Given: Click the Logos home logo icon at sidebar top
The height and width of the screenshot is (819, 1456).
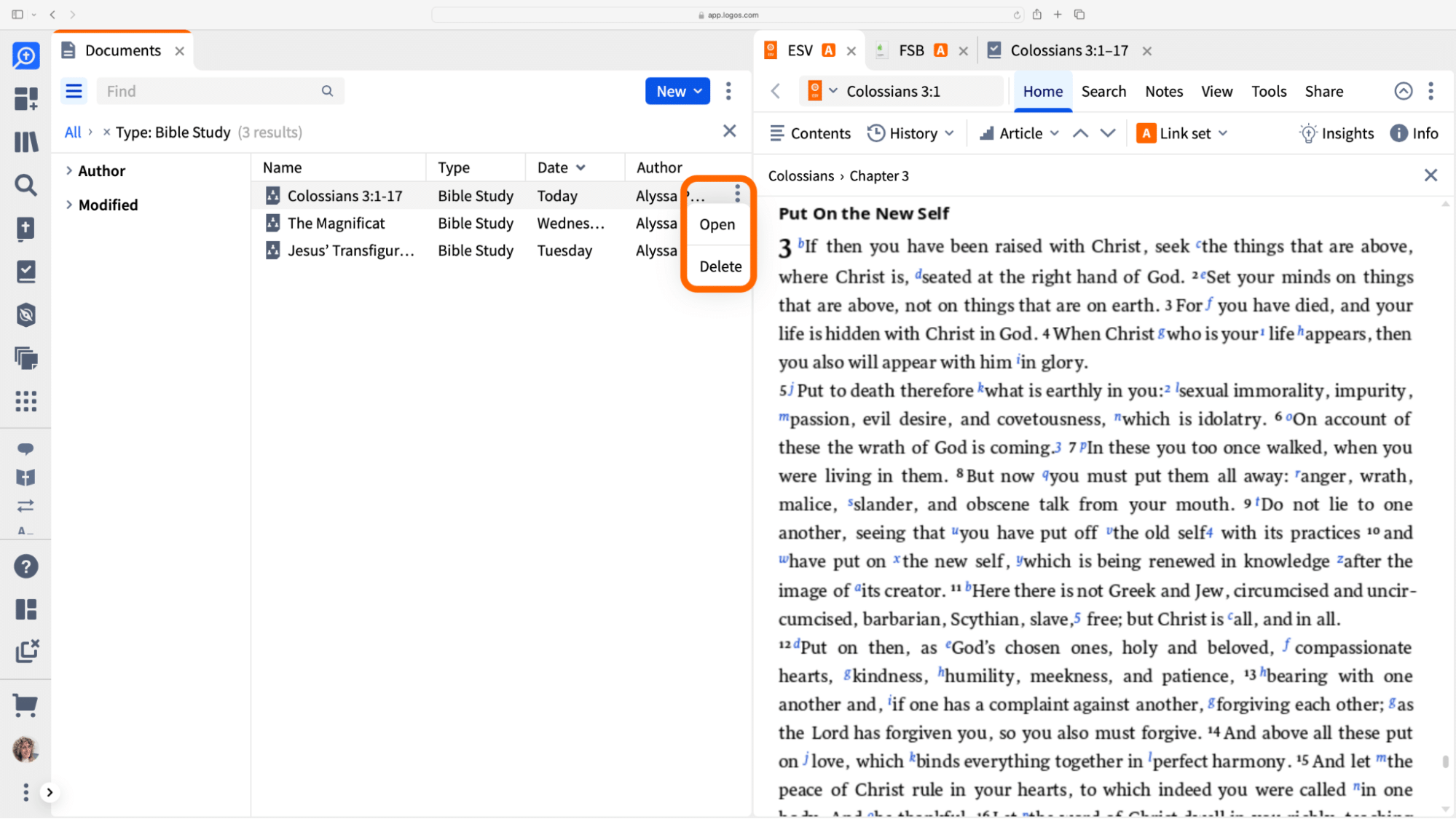Looking at the screenshot, I should pos(26,56).
